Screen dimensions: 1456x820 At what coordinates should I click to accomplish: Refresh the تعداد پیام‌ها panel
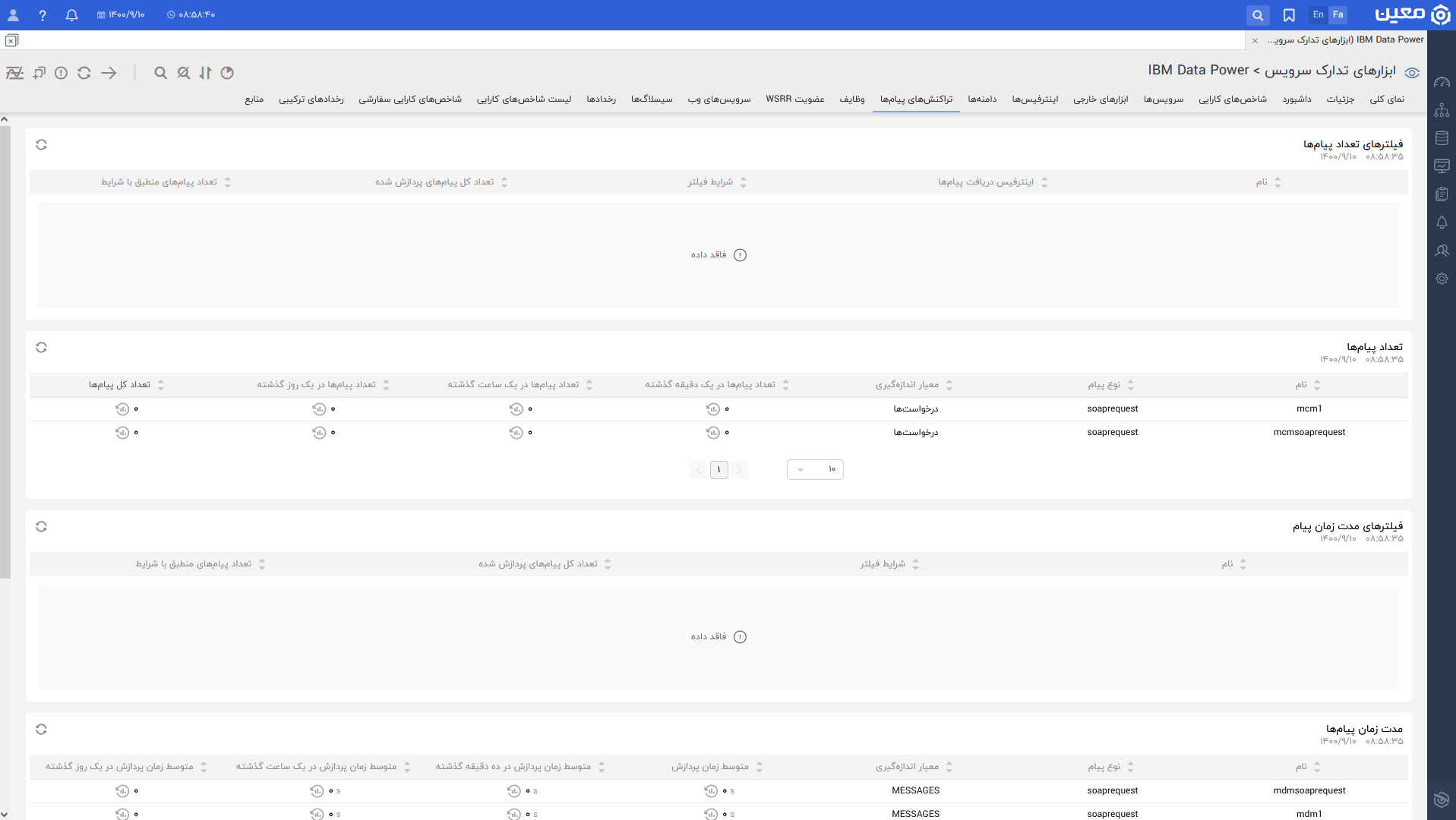pos(41,347)
